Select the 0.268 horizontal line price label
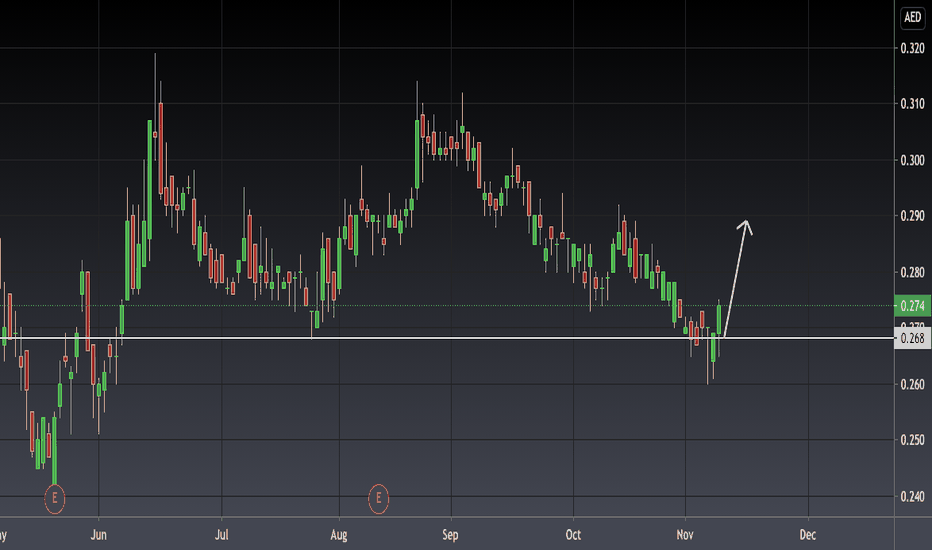The height and width of the screenshot is (550, 932). (912, 338)
